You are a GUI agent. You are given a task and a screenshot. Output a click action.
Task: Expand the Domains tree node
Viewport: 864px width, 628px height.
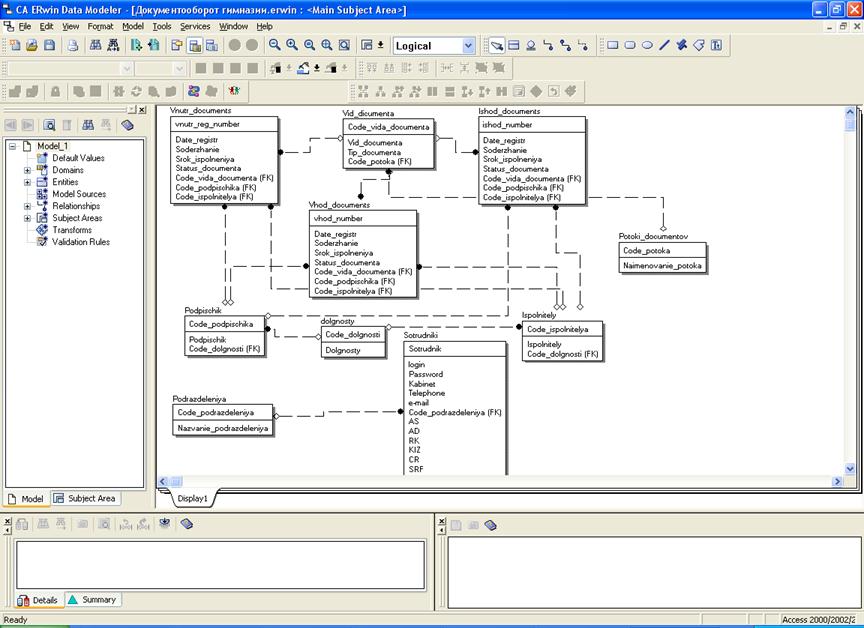pos(27,170)
